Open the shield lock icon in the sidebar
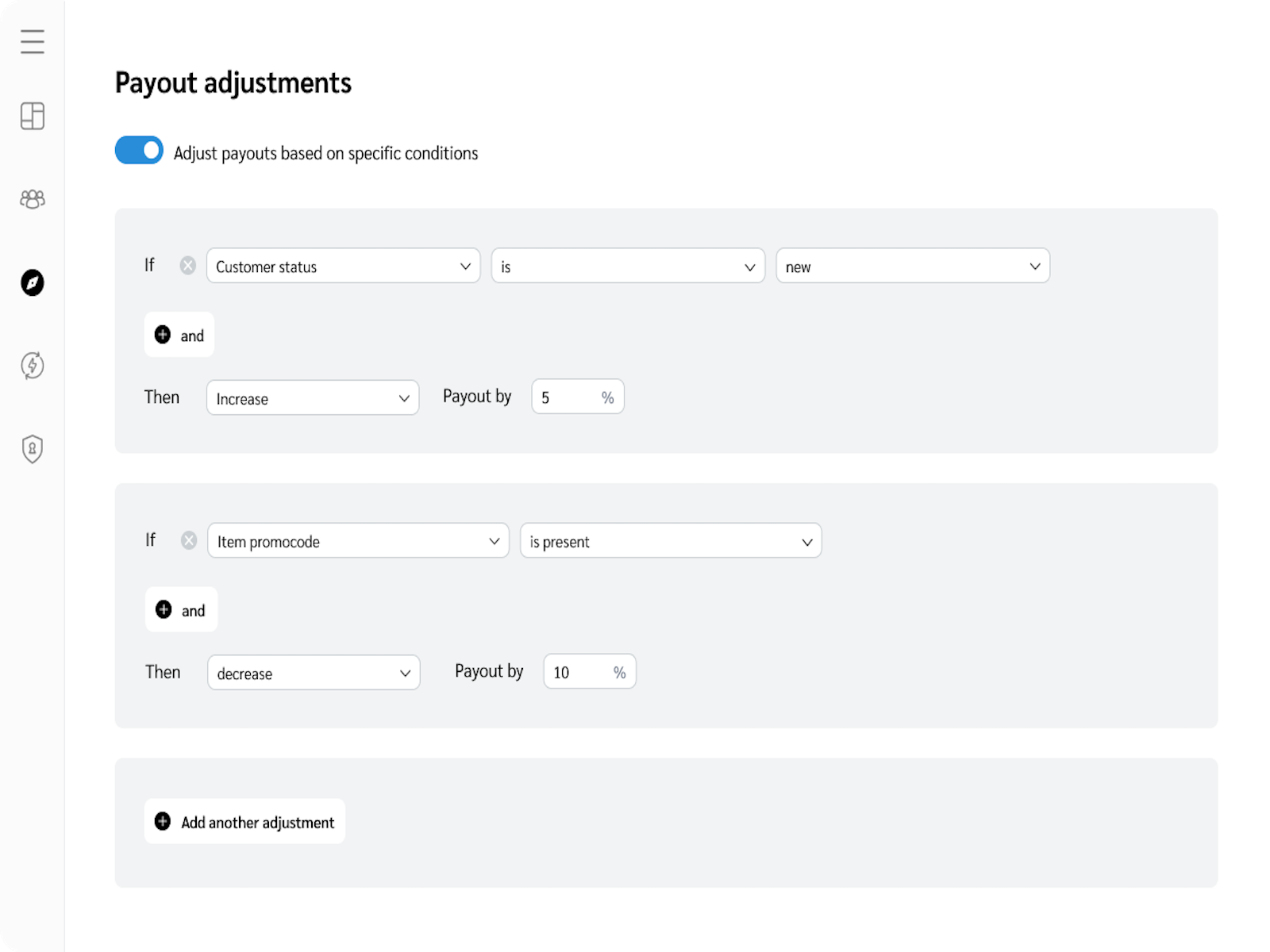The width and height of the screenshot is (1270, 952). (33, 449)
